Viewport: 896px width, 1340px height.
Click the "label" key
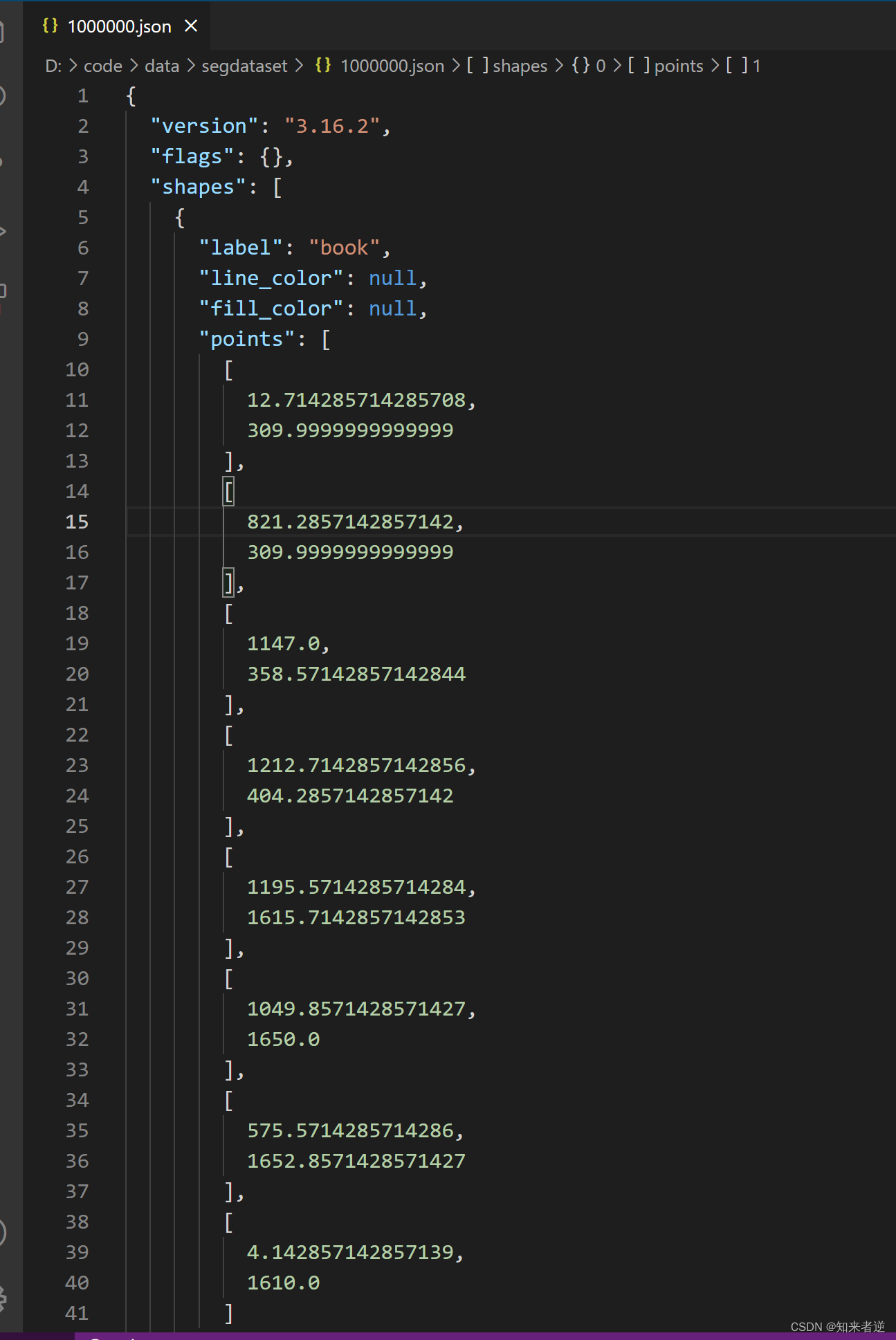pyautogui.click(x=241, y=248)
